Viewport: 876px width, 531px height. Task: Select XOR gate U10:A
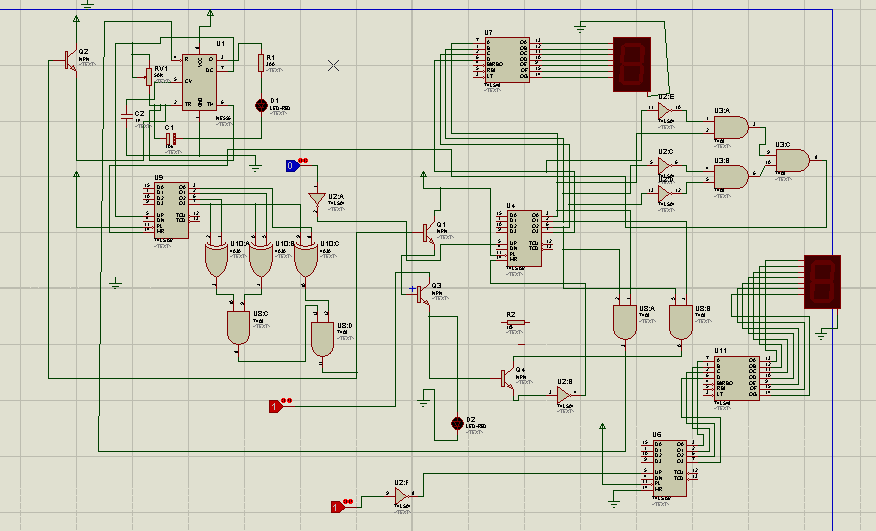pyautogui.click(x=216, y=259)
